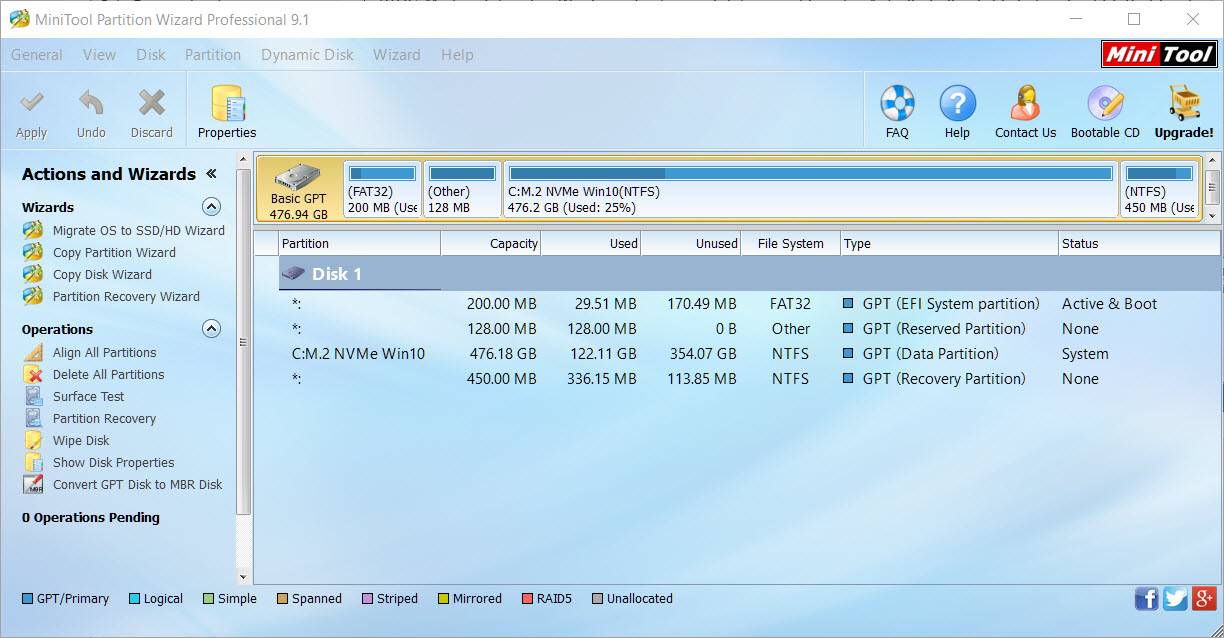Open the View menu
The image size is (1224, 638).
coord(99,55)
